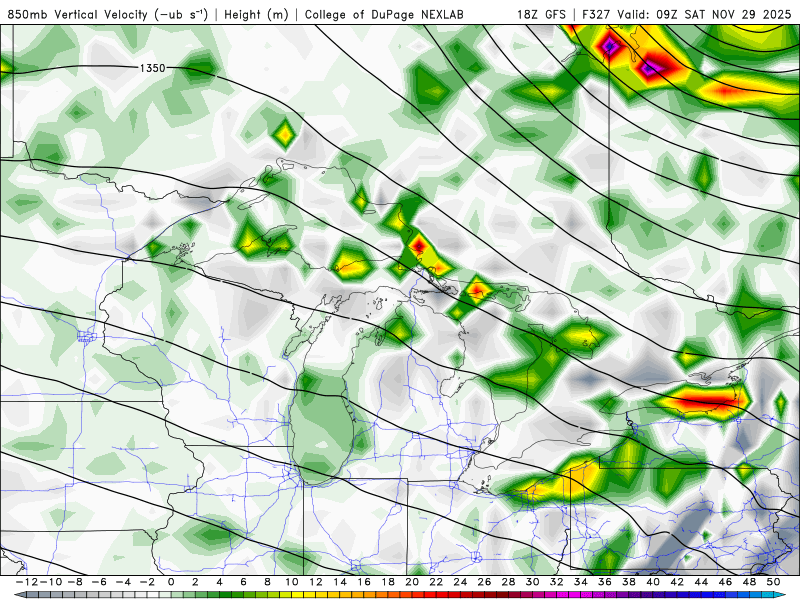The image size is (800, 600).
Task: Click the 16 label on the color scale
Action: tap(364, 582)
